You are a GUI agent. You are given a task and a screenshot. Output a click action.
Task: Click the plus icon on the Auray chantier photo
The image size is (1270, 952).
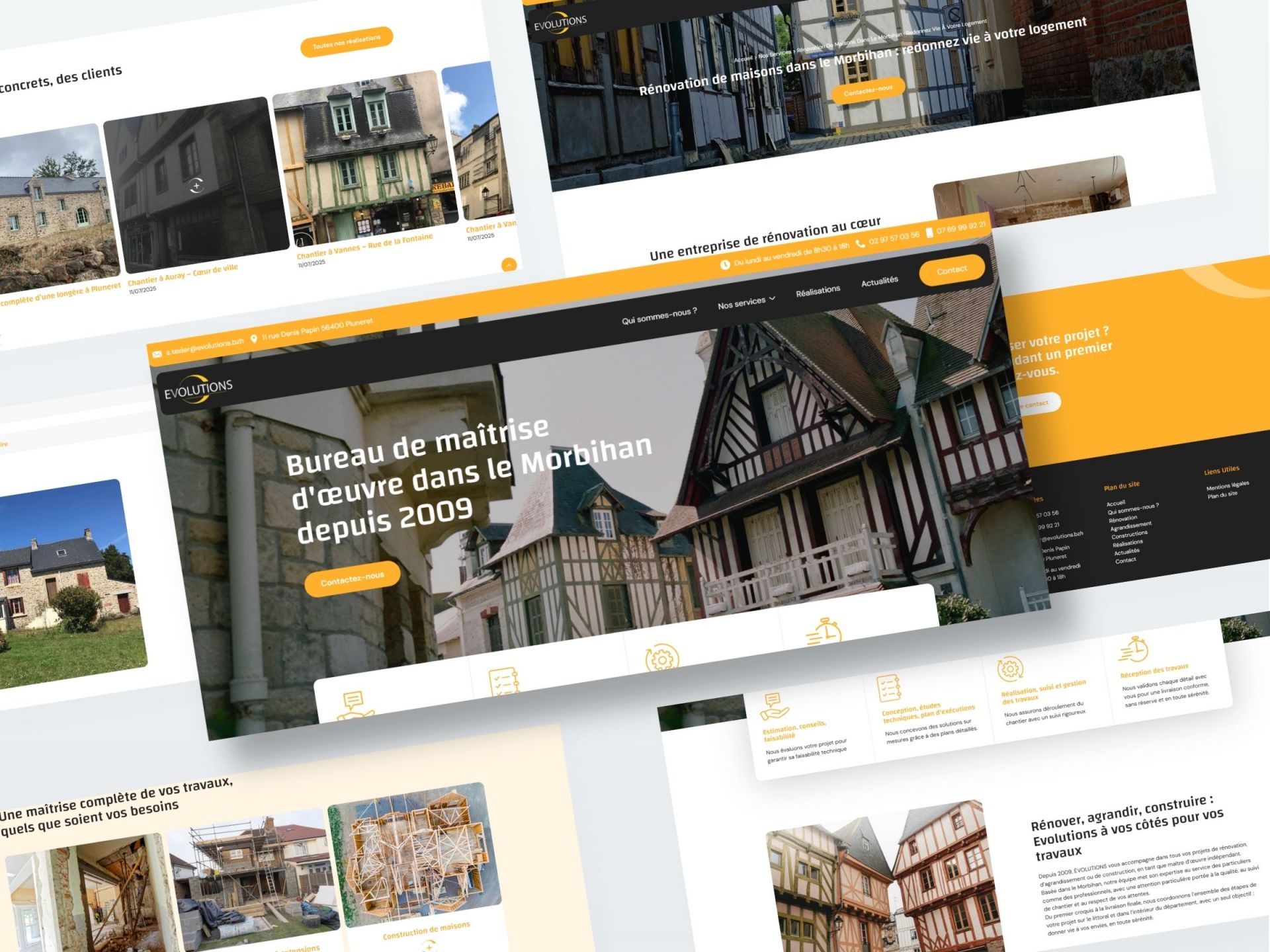196,186
